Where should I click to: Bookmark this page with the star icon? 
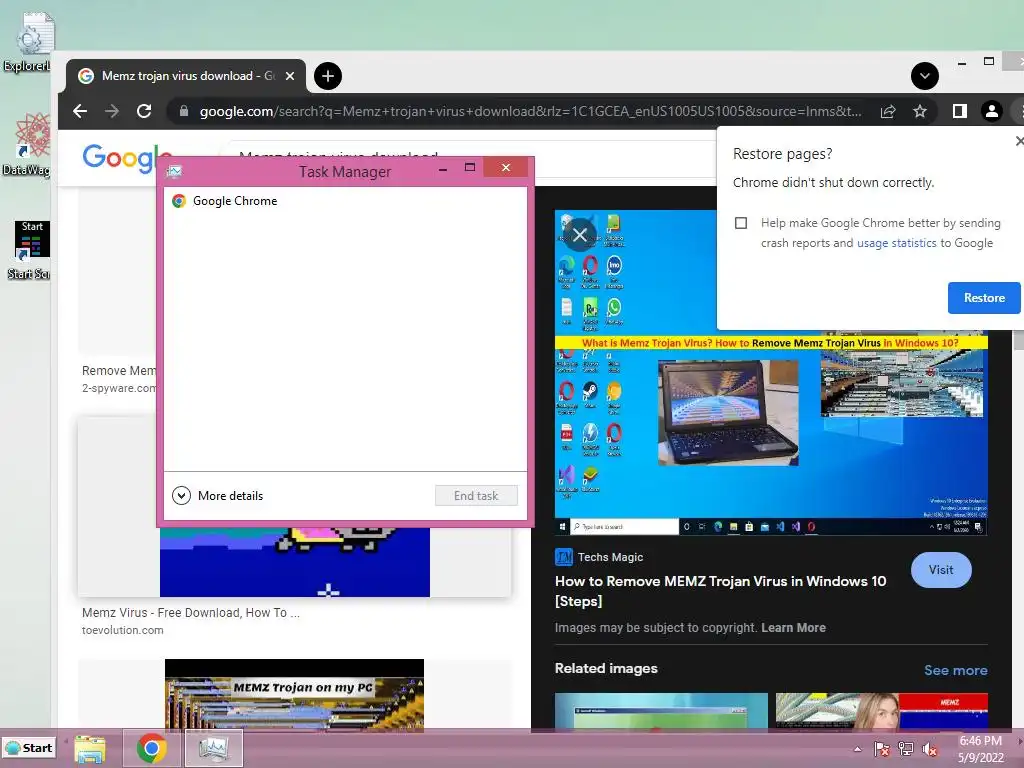pos(920,112)
